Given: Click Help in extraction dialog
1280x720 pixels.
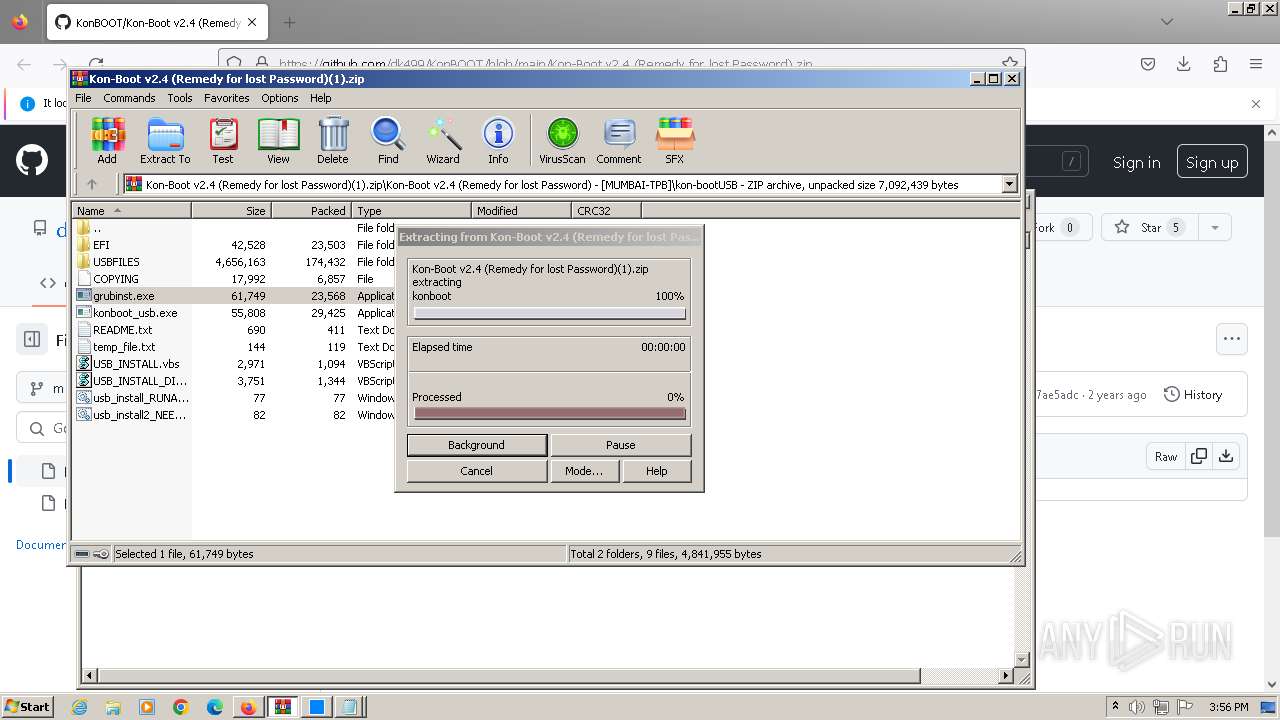Looking at the screenshot, I should [656, 471].
